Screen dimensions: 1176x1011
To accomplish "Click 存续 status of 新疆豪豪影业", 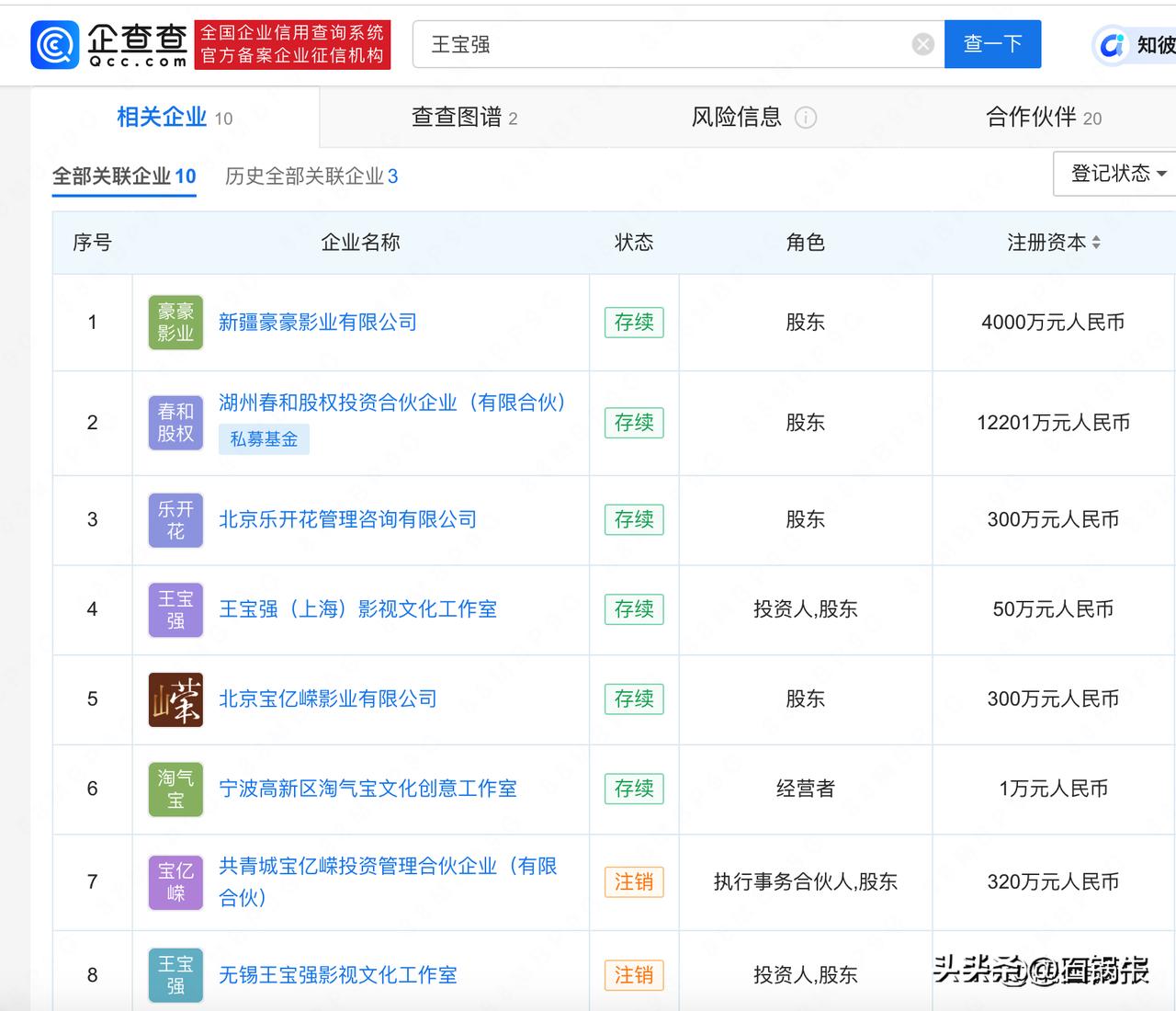I will pyautogui.click(x=634, y=323).
